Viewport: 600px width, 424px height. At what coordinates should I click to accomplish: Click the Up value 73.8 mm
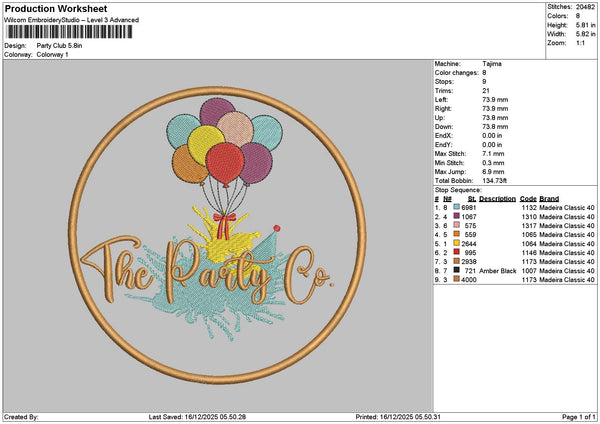[495, 117]
